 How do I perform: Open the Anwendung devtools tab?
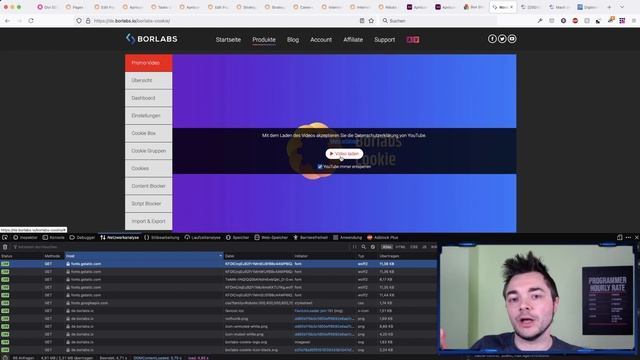(347, 238)
